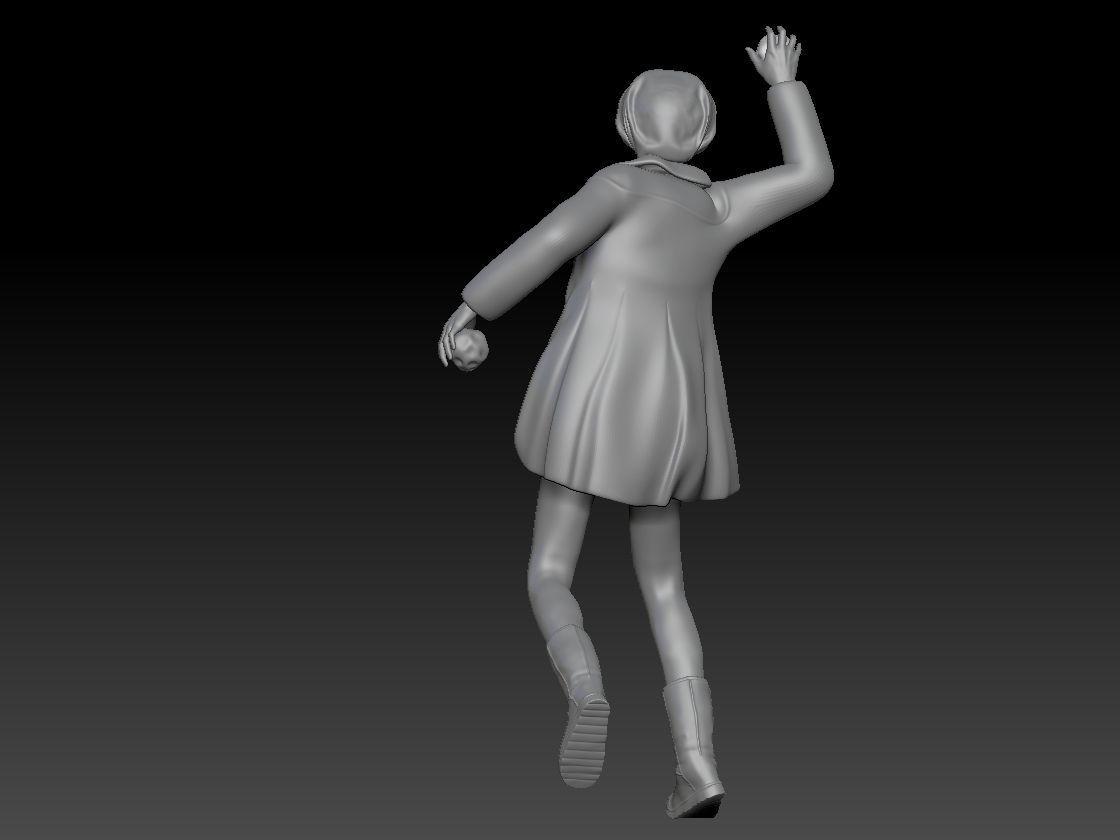Click the raised open hand of the figure
The image size is (1120, 840).
click(774, 55)
